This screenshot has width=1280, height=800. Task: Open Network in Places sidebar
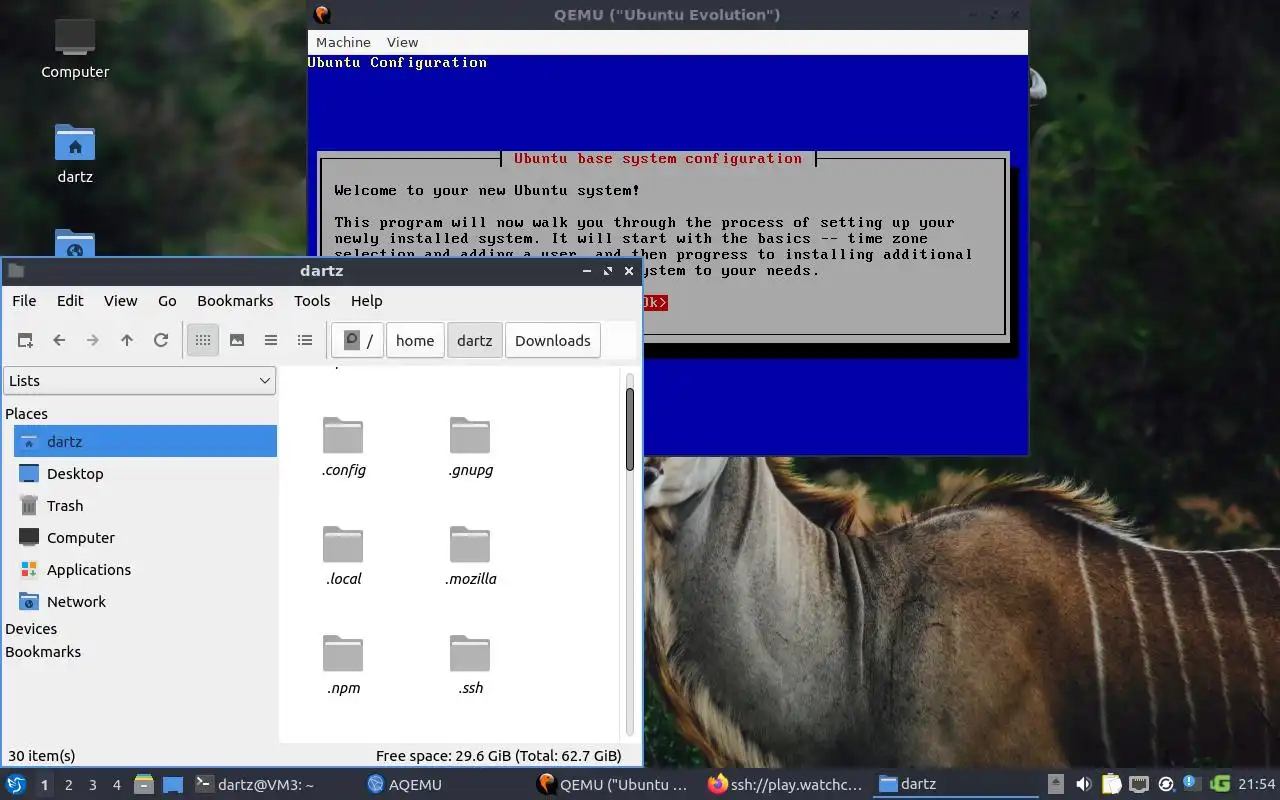click(x=145, y=601)
